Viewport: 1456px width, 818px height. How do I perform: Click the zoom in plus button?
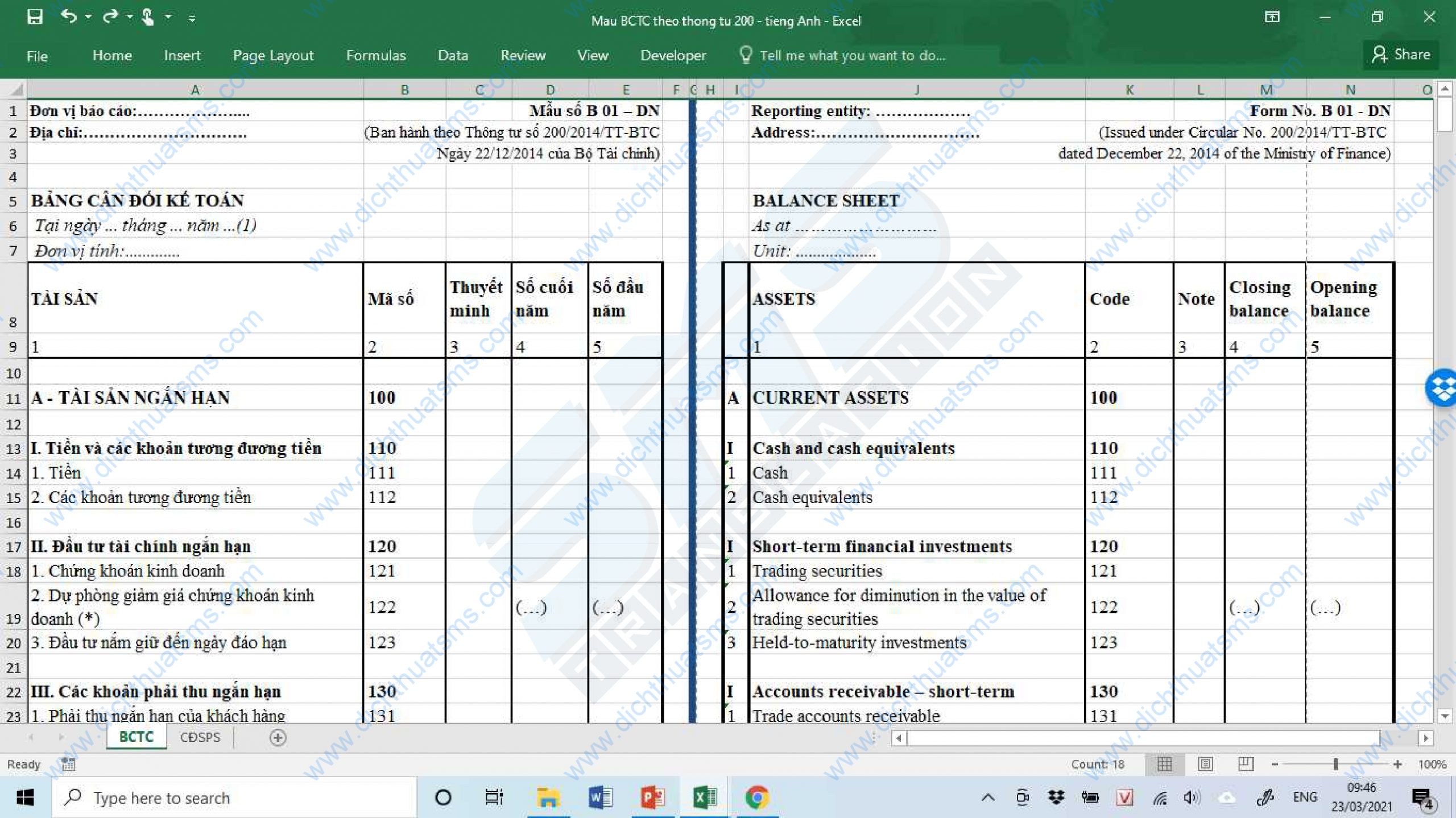(x=1397, y=764)
